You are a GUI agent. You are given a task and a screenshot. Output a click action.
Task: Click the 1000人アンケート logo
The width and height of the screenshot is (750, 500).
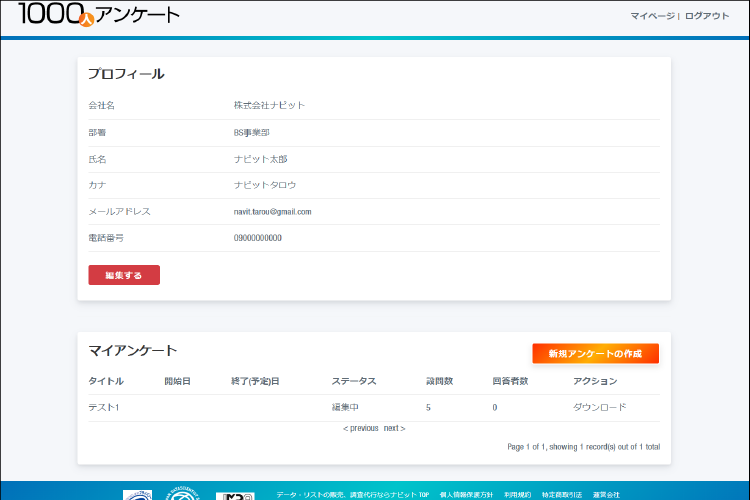[x=99, y=14]
